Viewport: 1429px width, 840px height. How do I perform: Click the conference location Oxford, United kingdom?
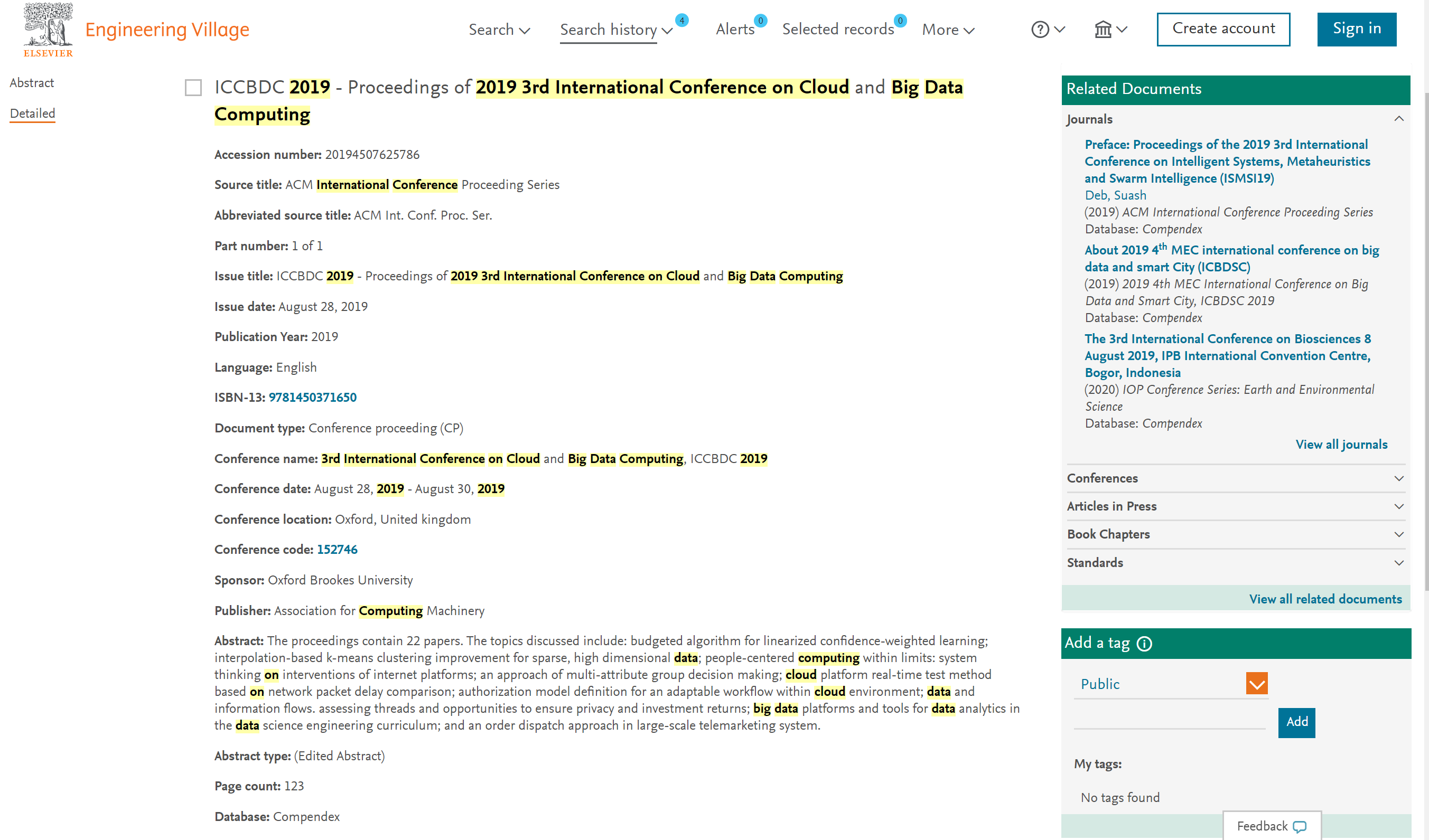tap(403, 520)
